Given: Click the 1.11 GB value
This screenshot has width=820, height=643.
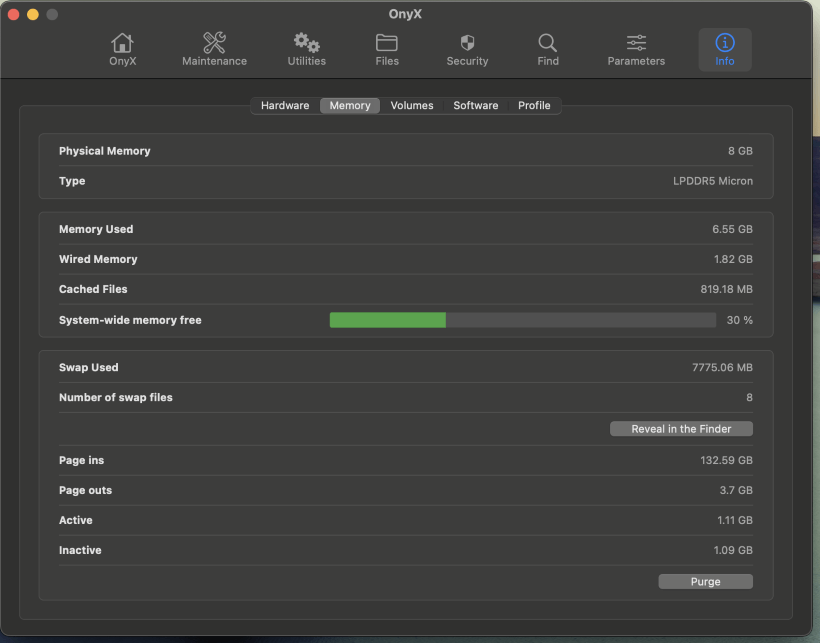Looking at the screenshot, I should point(735,520).
